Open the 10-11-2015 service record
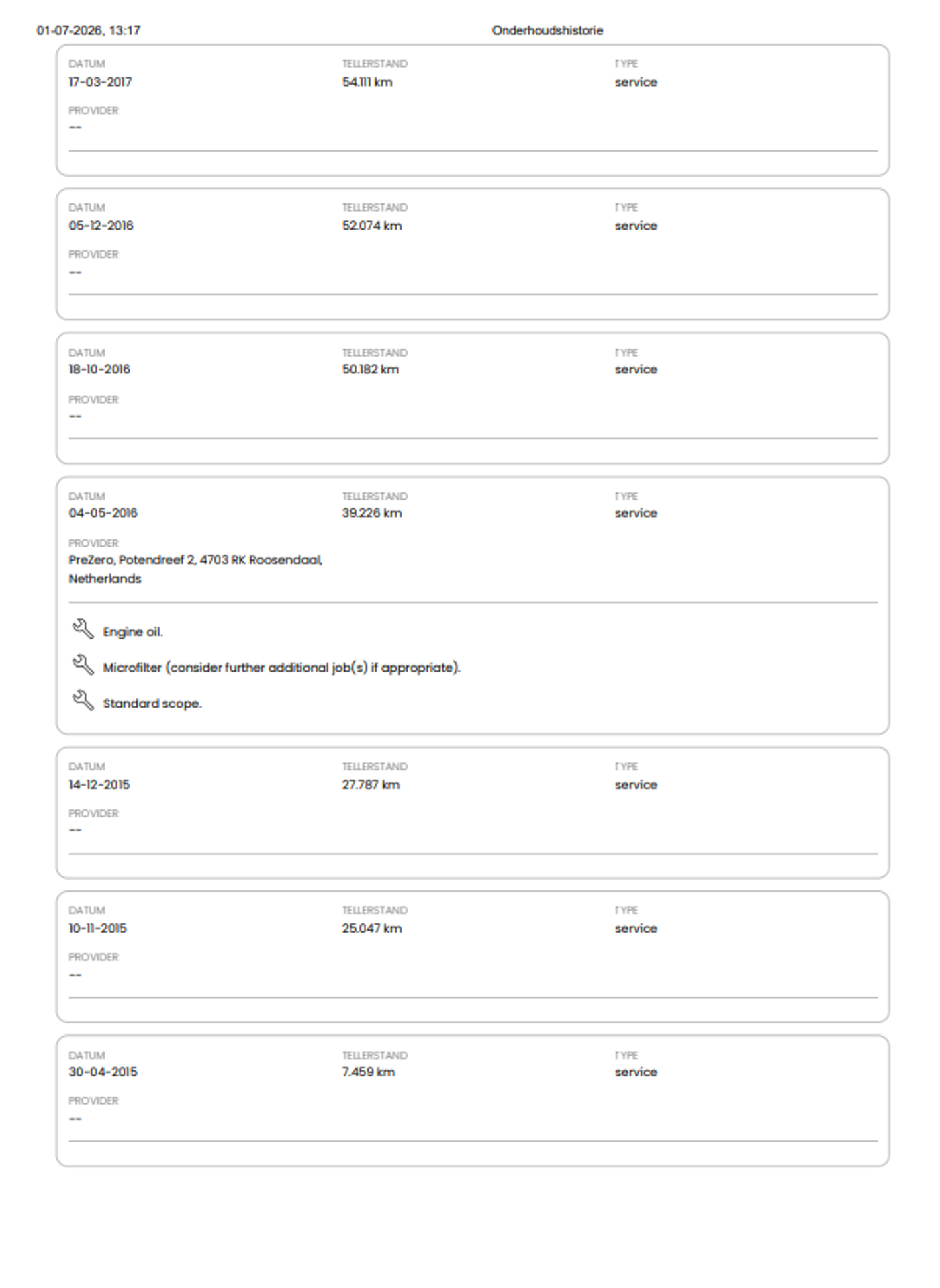This screenshot has width=940, height=1288. pos(473,957)
